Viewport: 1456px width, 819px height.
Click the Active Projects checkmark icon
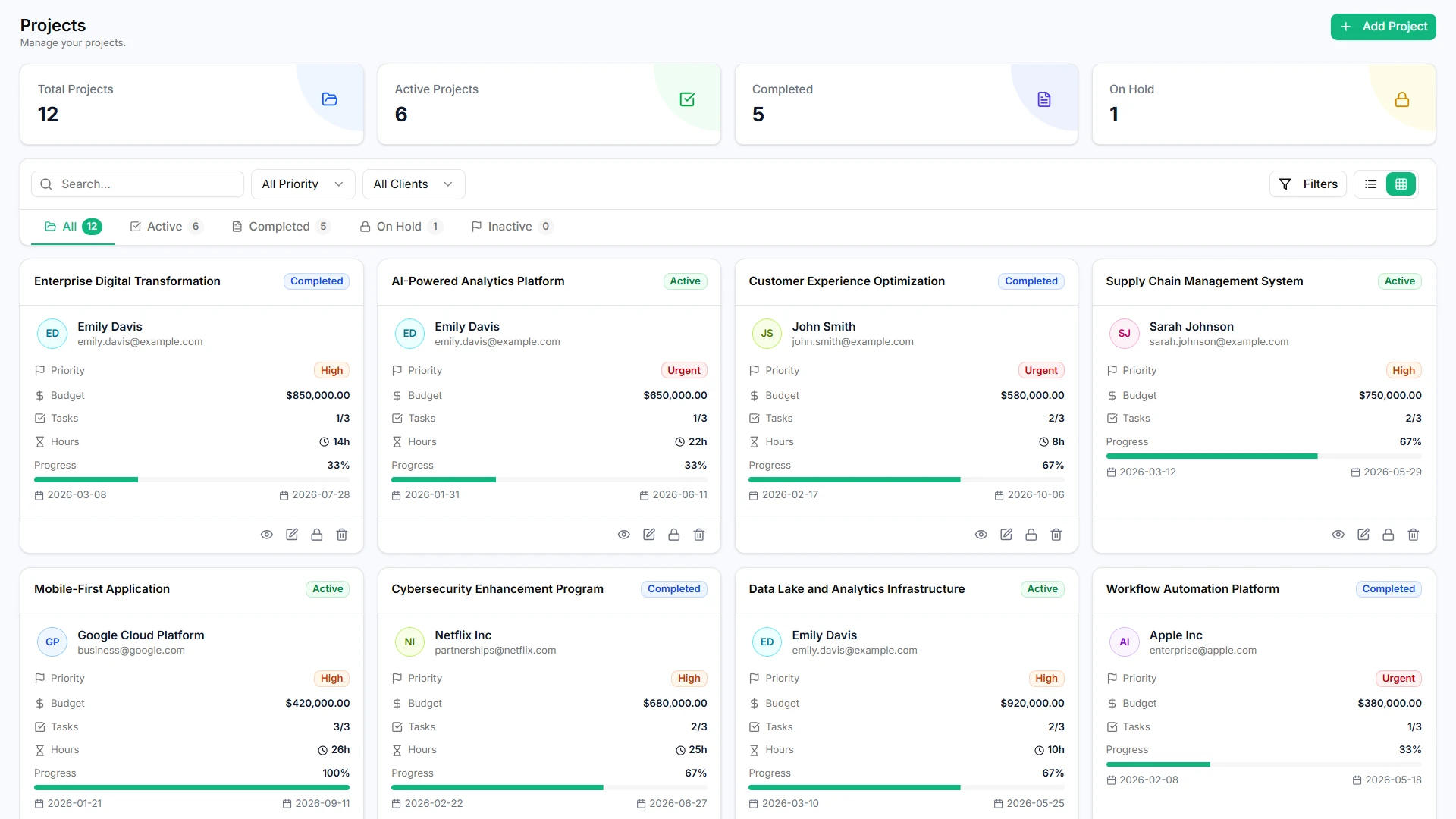coord(687,99)
